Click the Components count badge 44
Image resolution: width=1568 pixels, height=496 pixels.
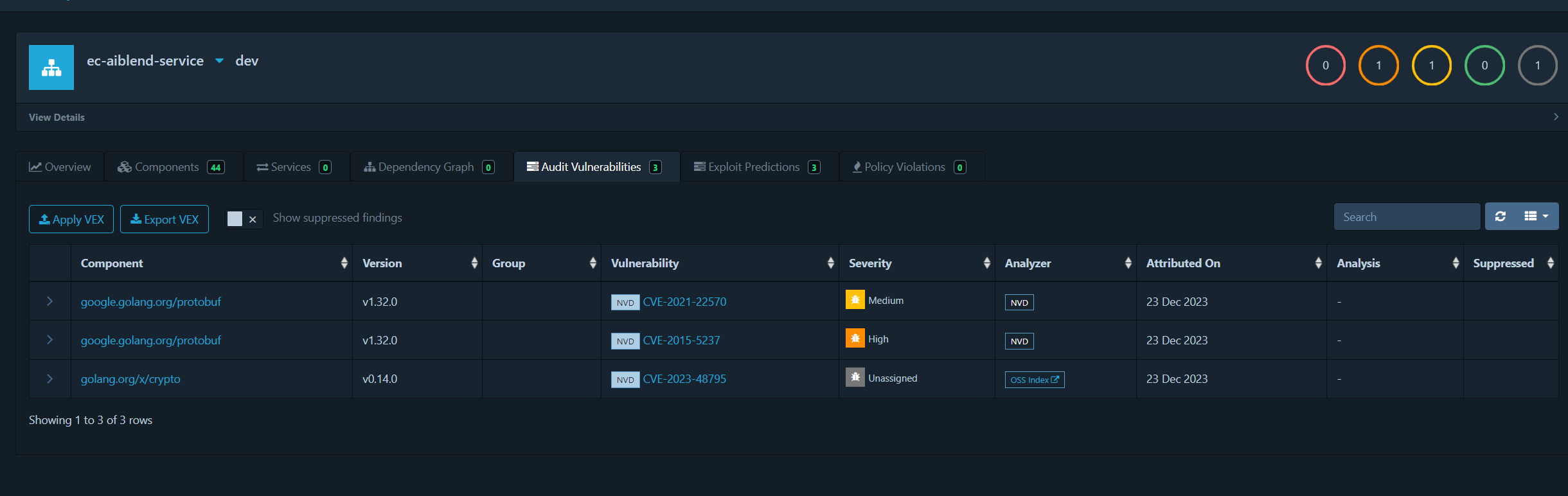(x=216, y=168)
